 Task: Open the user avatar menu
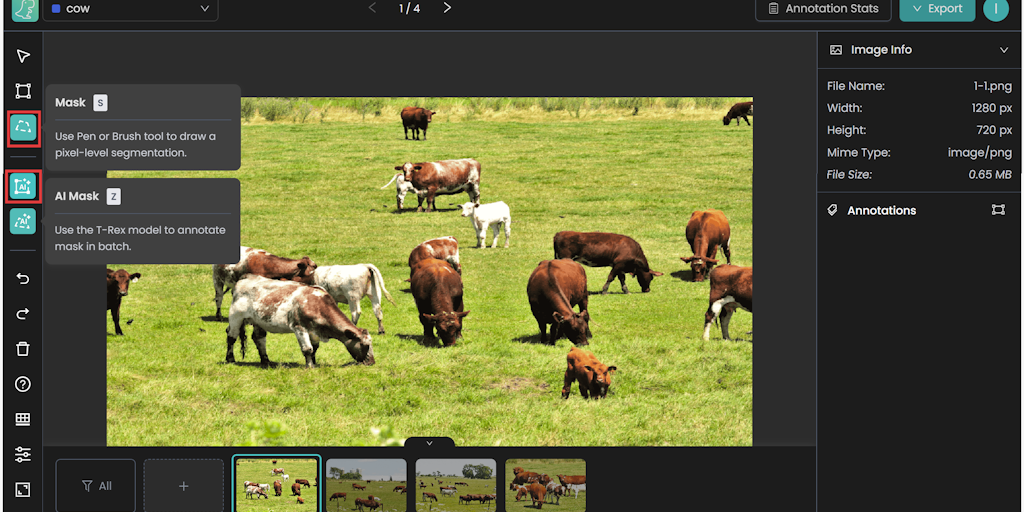tap(996, 8)
